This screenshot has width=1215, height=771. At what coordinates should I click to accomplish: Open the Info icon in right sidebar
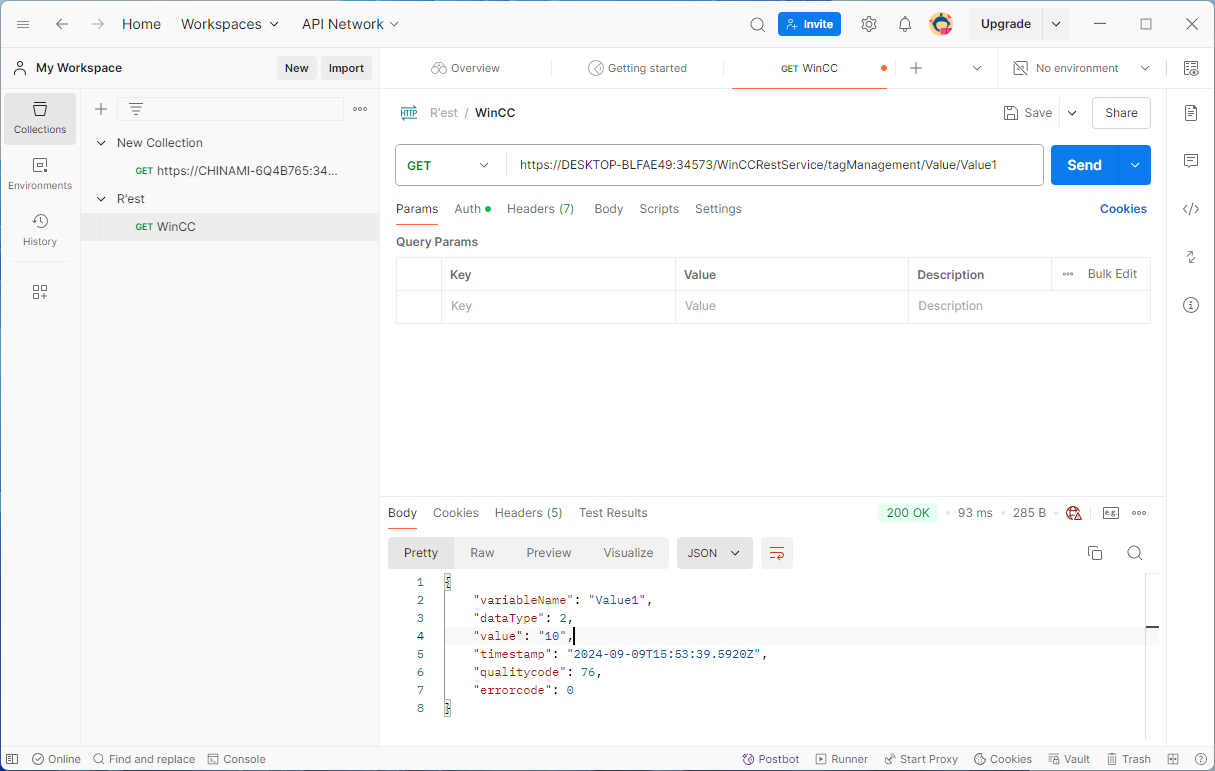[1191, 305]
